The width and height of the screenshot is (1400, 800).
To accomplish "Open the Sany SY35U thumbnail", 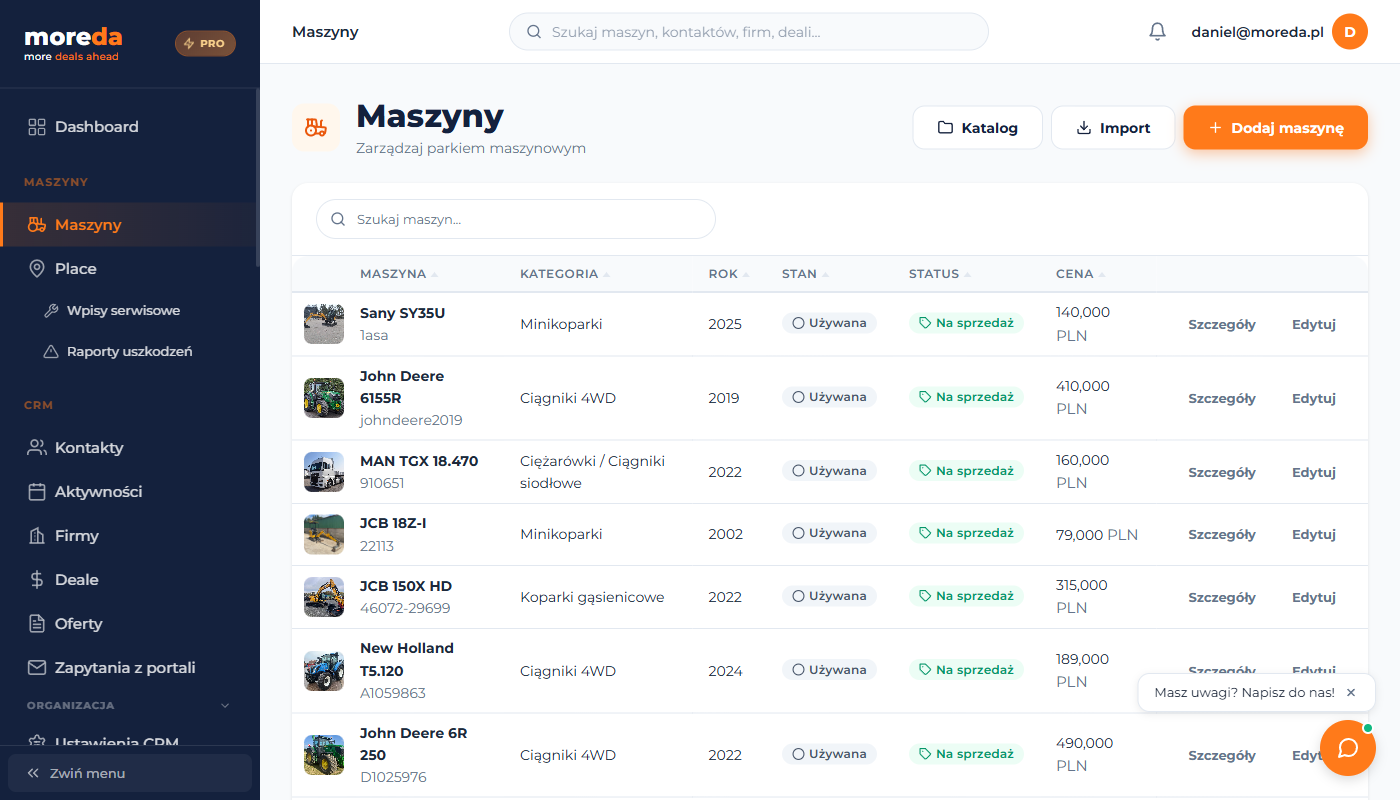I will pos(324,324).
